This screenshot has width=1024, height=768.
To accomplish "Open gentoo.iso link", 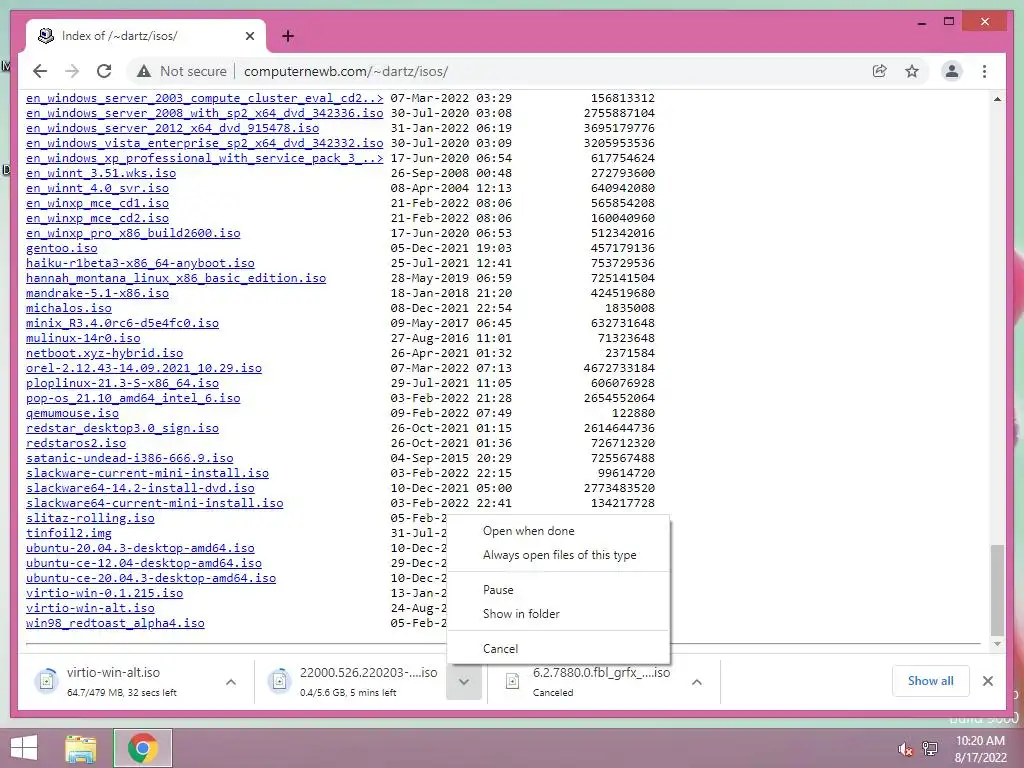I will 61,248.
